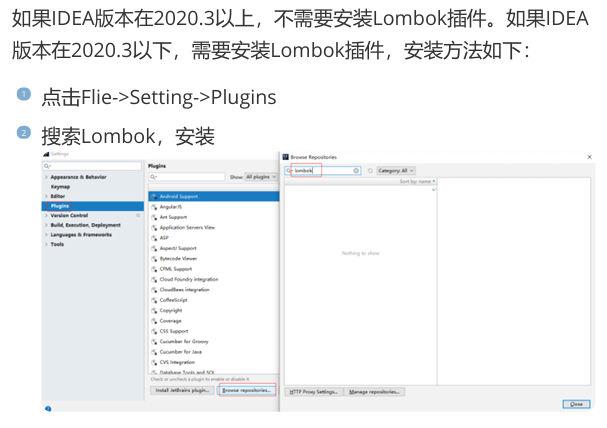Click the Manage repositories... button
Image resolution: width=607 pixels, height=428 pixels.
point(374,392)
